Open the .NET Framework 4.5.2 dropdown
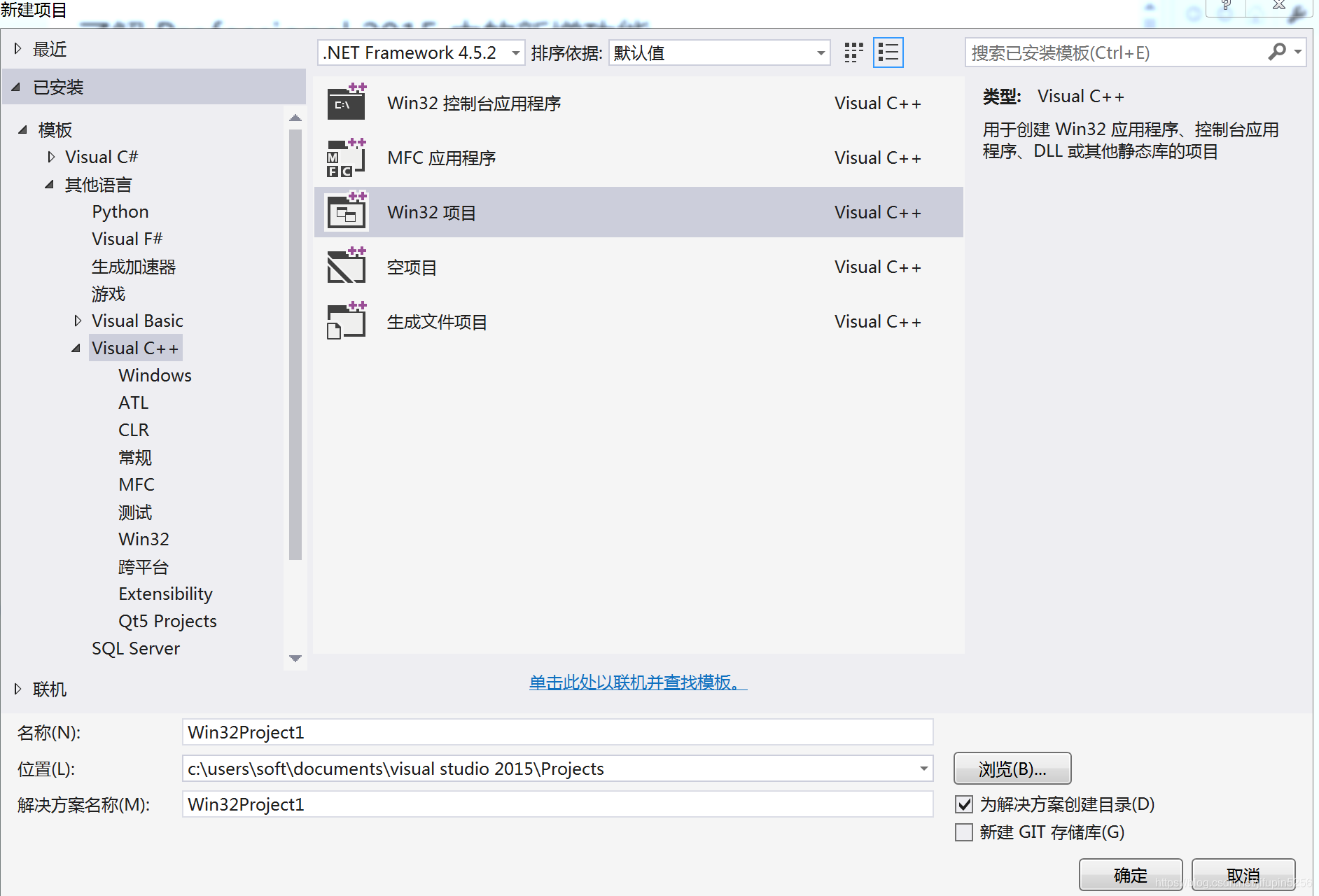1319x896 pixels. 515,52
